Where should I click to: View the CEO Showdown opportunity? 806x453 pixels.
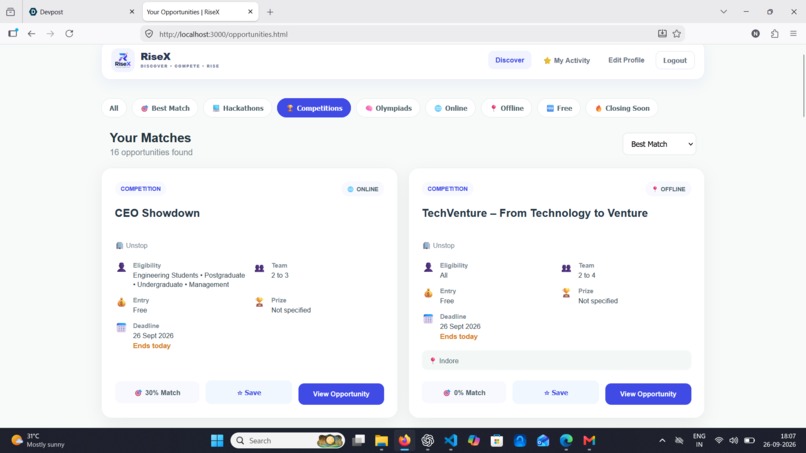[341, 394]
